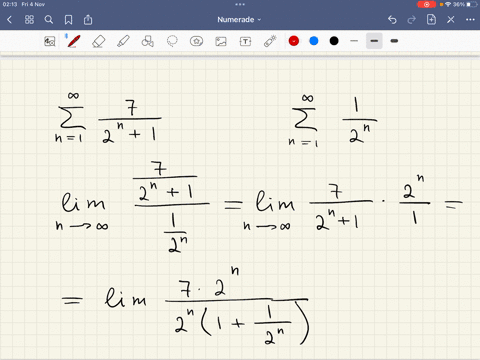Select the highlighter tool

pyautogui.click(x=123, y=41)
